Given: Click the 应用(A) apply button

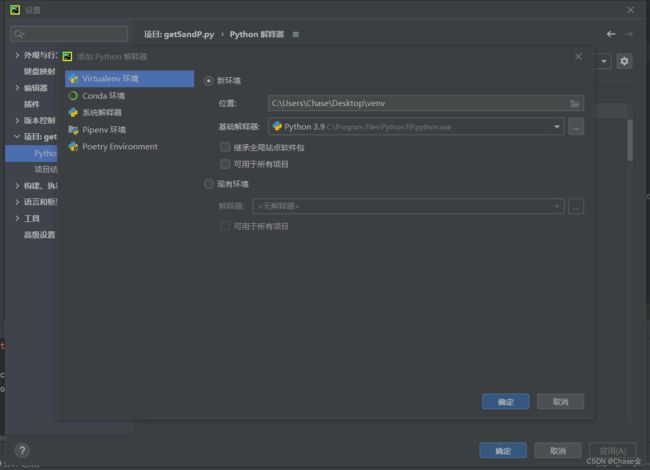Looking at the screenshot, I should [x=613, y=451].
